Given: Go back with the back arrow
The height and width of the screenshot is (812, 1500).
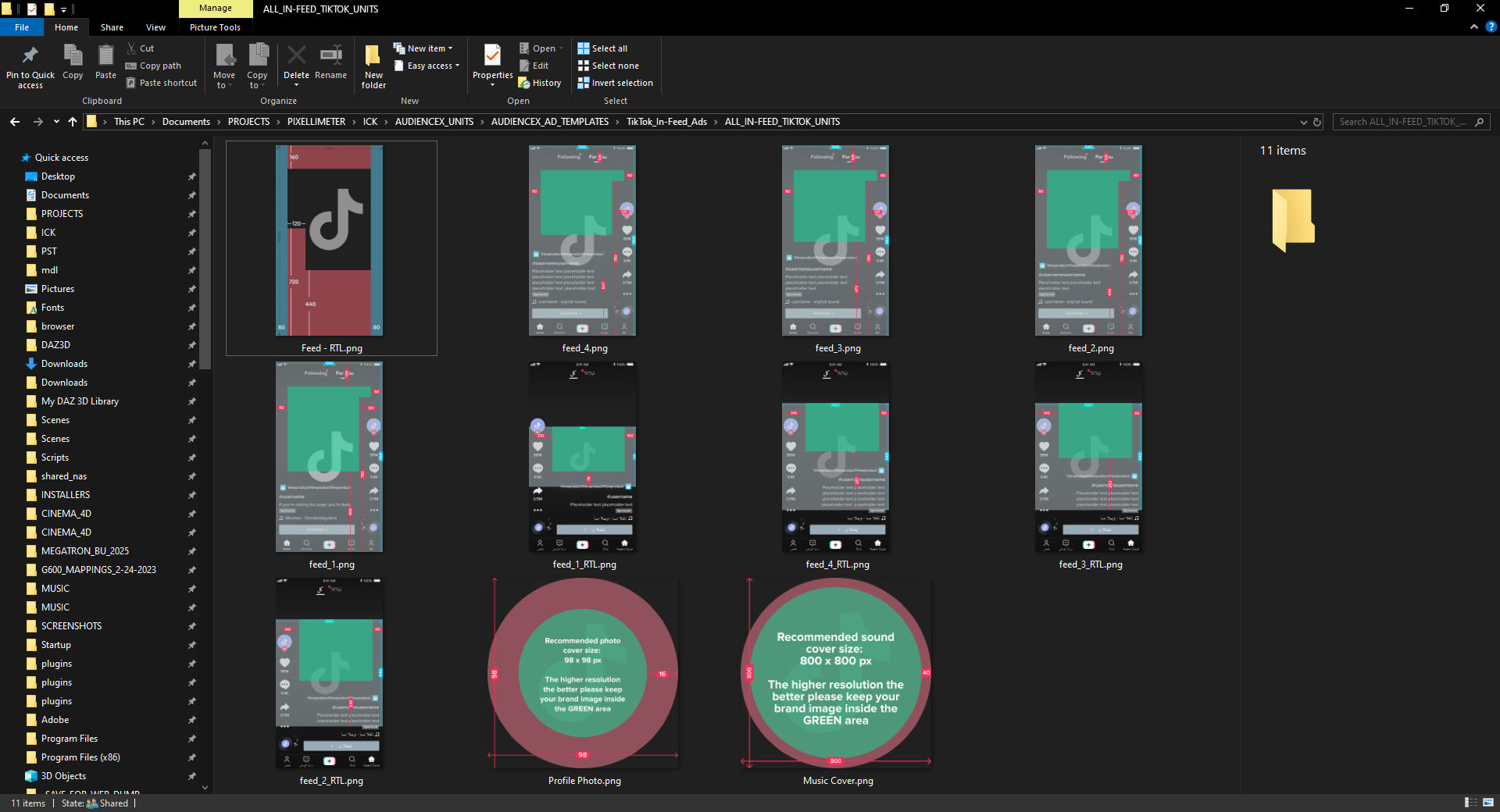Looking at the screenshot, I should [15, 122].
